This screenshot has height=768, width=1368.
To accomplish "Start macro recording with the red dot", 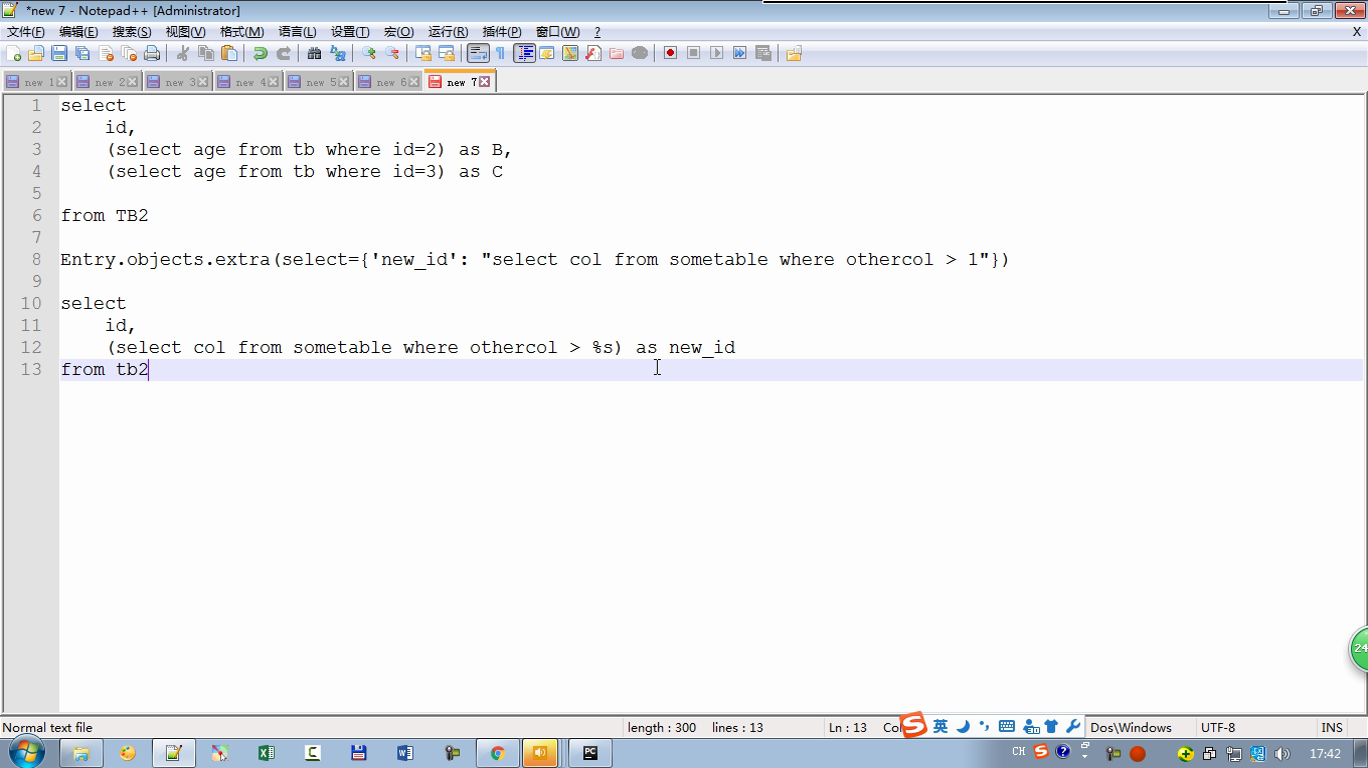I will 670,53.
